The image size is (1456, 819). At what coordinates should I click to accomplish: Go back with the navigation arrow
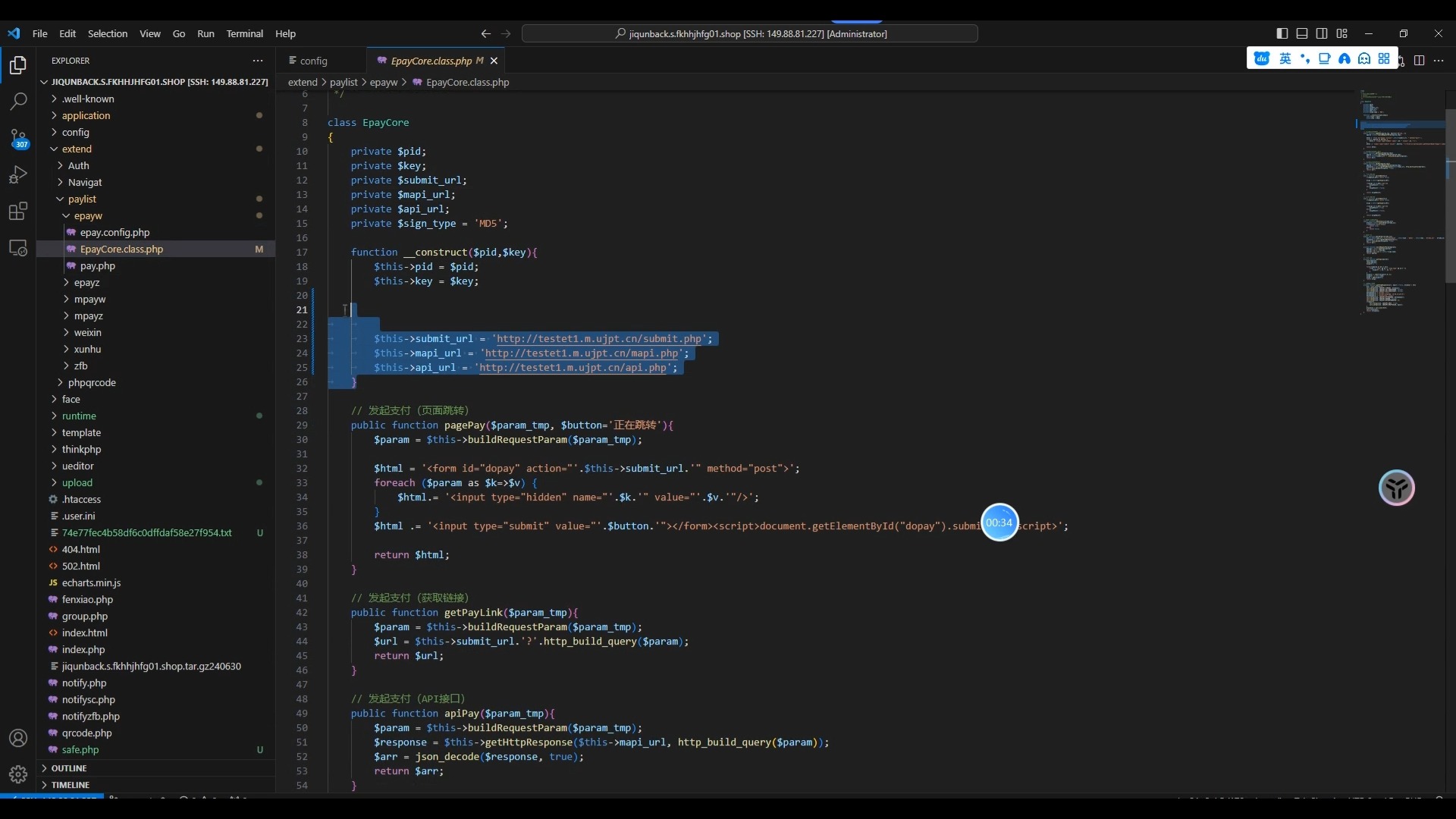pos(486,33)
